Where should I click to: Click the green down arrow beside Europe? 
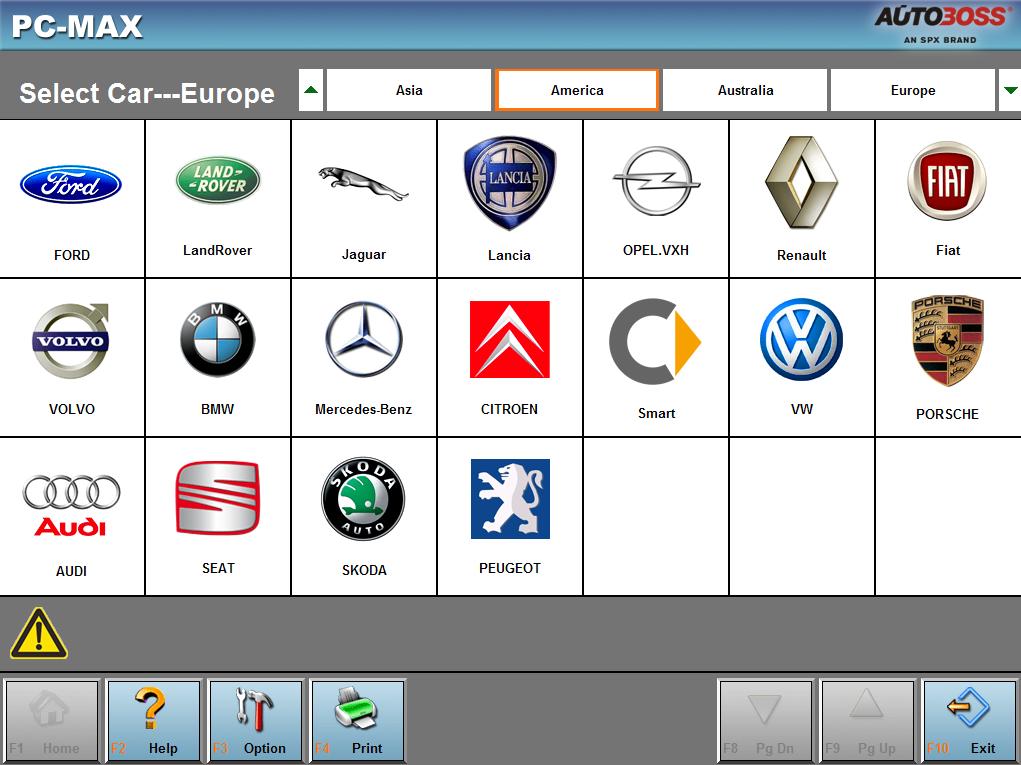point(1010,90)
